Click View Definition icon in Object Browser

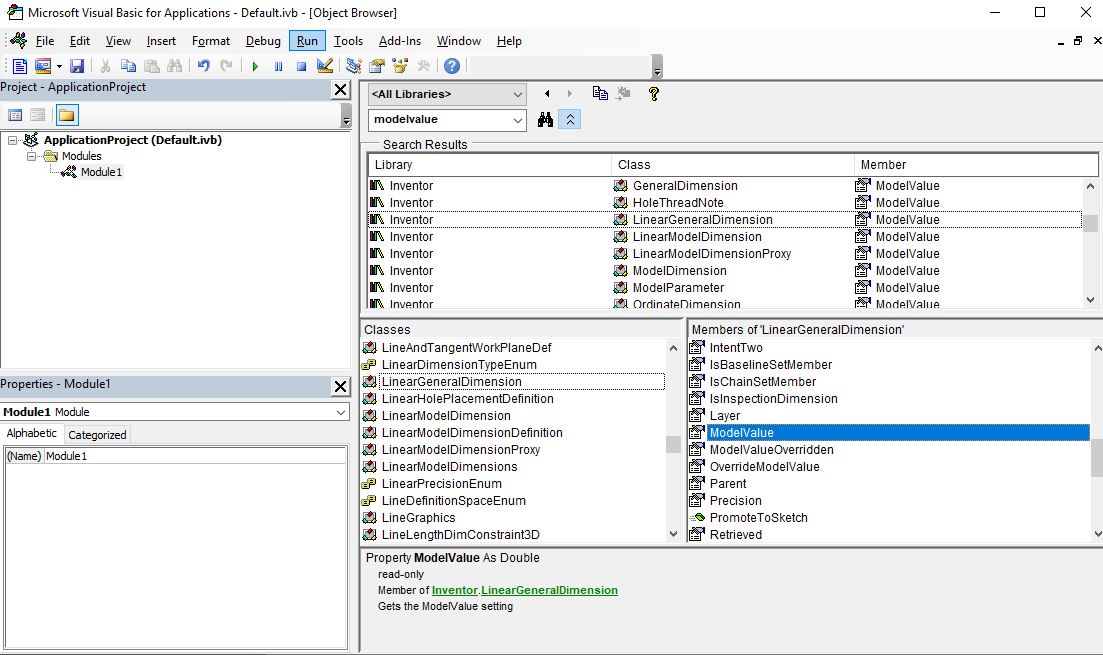[623, 94]
